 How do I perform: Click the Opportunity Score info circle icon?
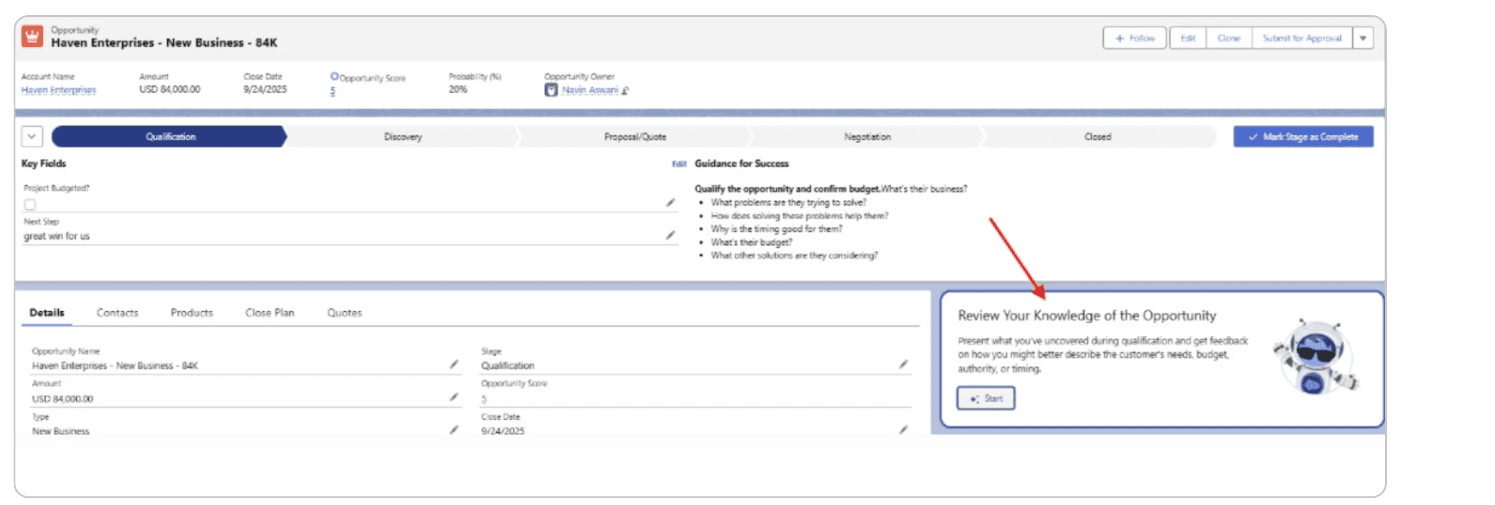coord(334,76)
